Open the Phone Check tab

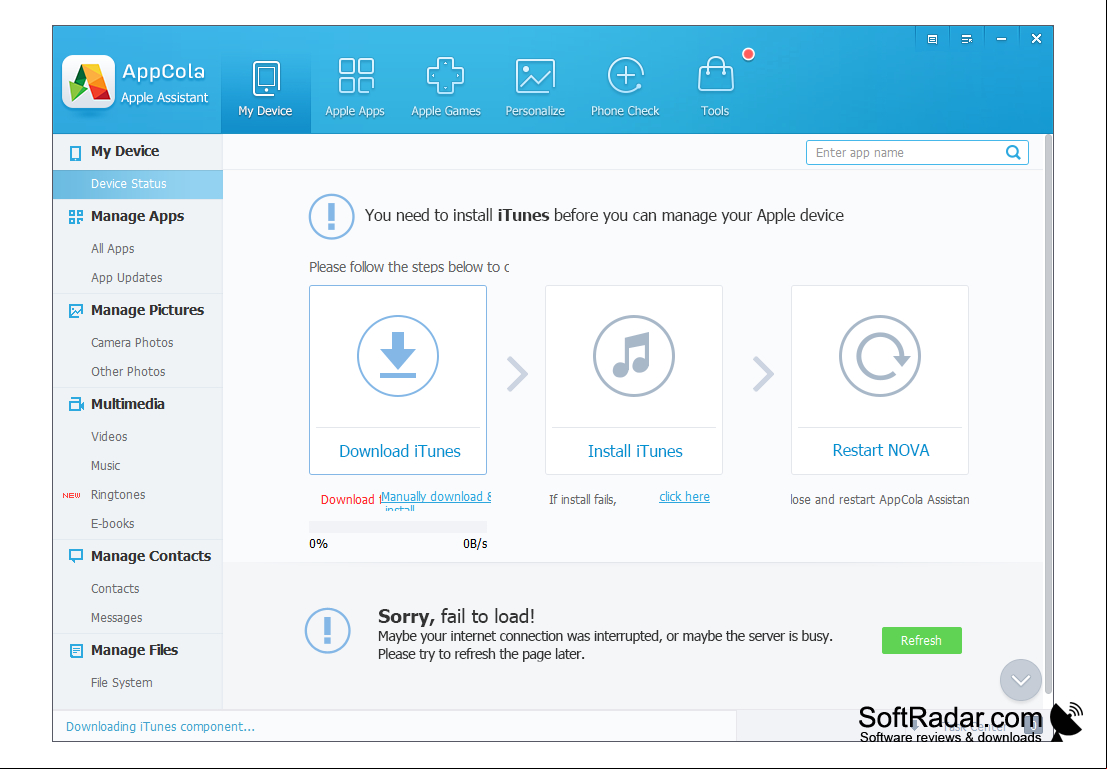click(x=625, y=89)
